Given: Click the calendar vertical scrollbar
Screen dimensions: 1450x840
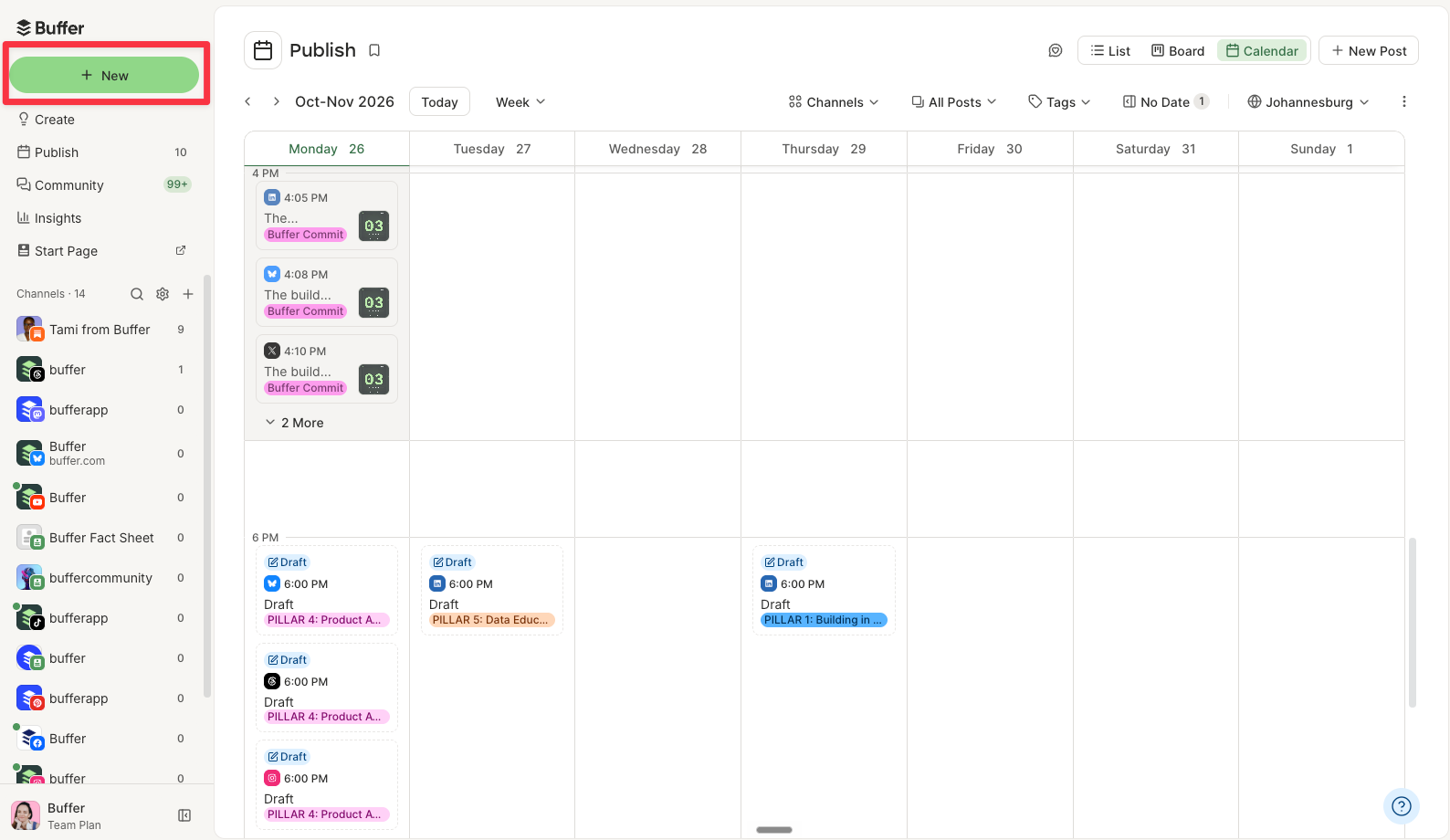Looking at the screenshot, I should coord(1413,623).
